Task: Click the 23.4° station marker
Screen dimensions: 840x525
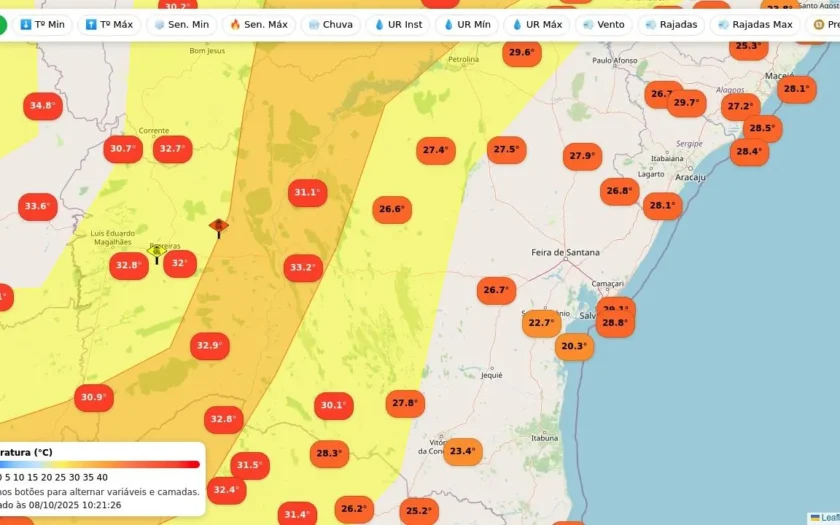Action: [x=463, y=452]
